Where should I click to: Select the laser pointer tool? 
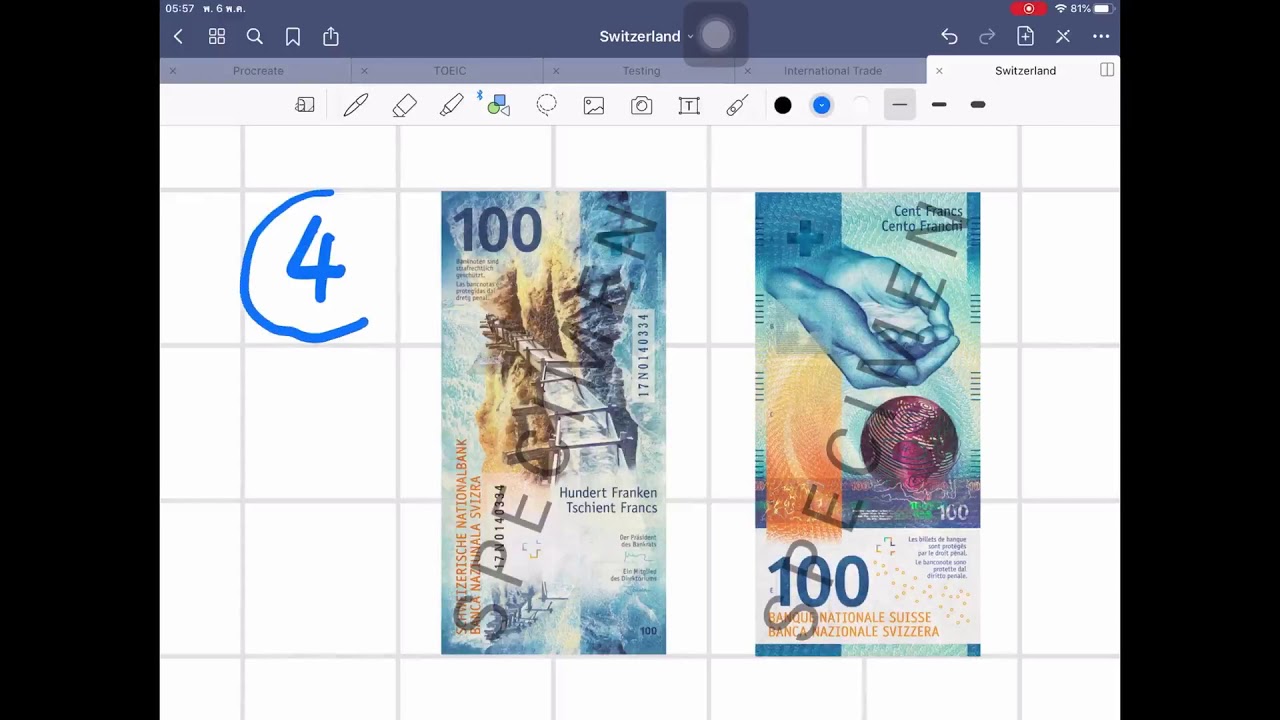pos(737,105)
